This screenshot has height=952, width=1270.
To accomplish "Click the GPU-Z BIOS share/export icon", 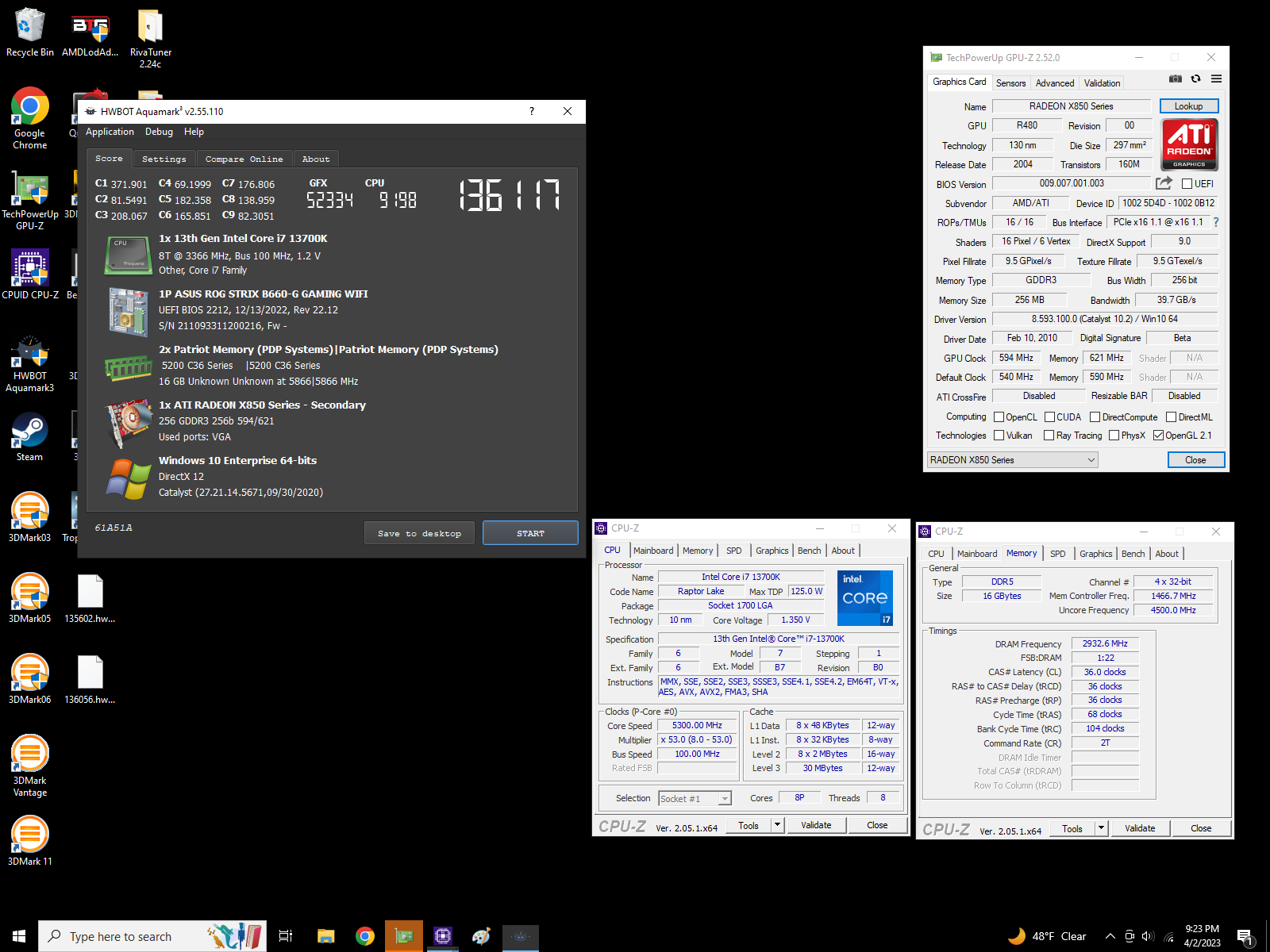I will point(1164,183).
